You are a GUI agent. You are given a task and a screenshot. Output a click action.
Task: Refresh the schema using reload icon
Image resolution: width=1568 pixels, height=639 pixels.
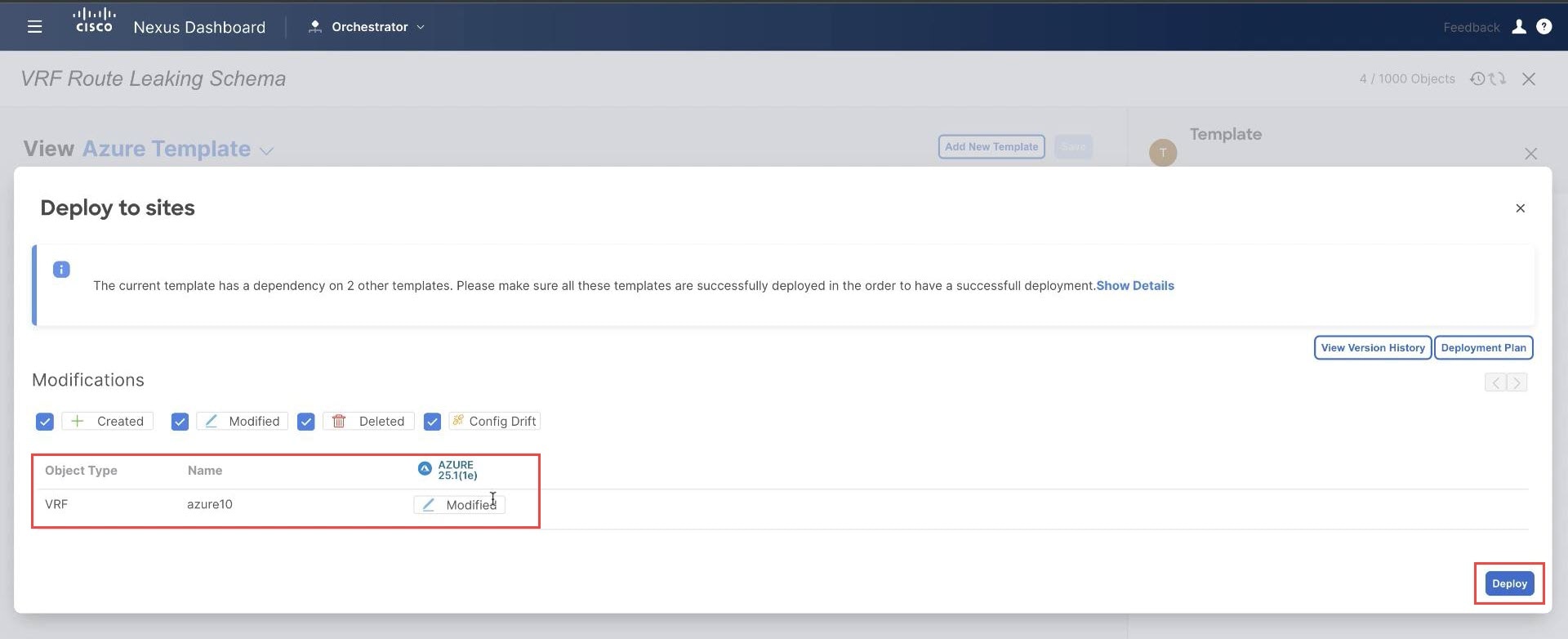[x=1497, y=78]
